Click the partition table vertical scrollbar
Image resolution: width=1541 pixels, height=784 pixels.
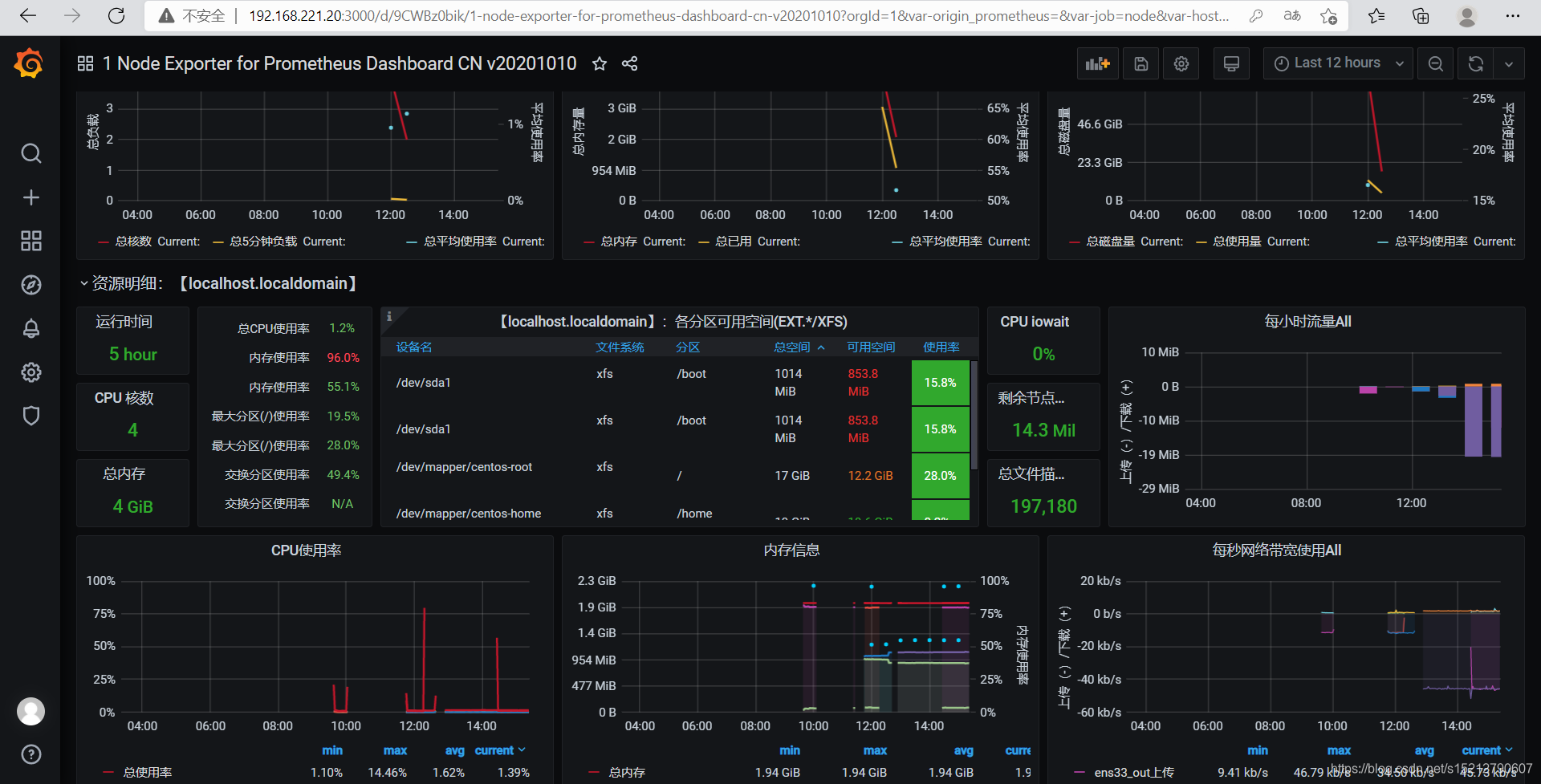click(x=974, y=415)
